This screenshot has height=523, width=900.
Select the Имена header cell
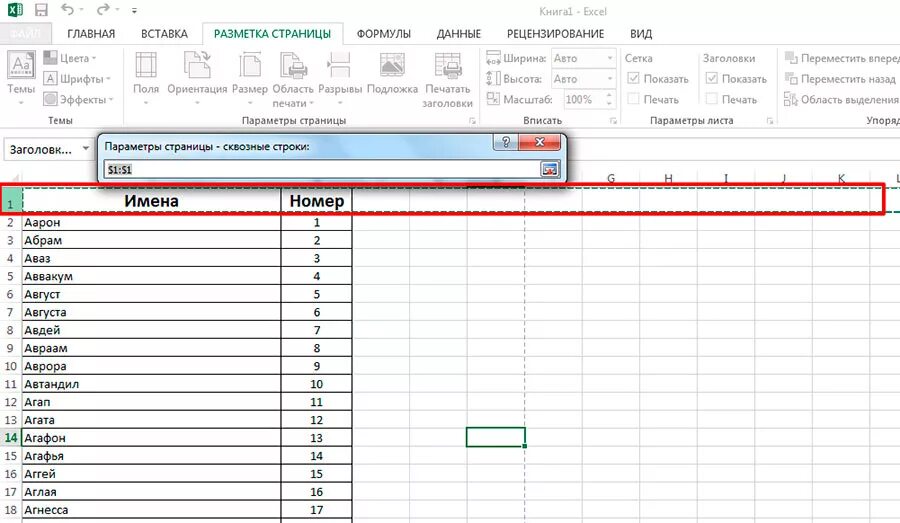click(152, 201)
